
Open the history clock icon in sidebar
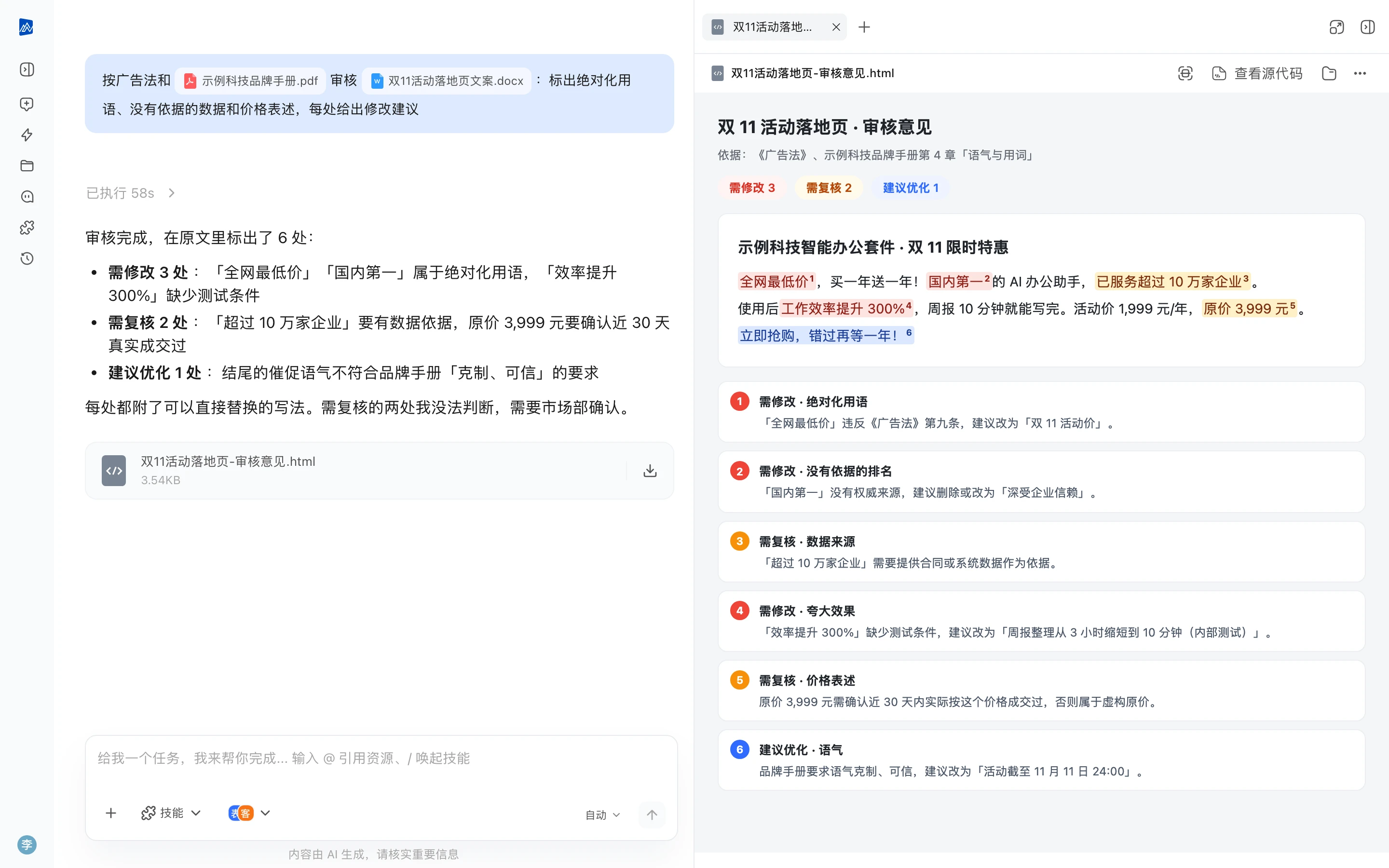[27, 258]
